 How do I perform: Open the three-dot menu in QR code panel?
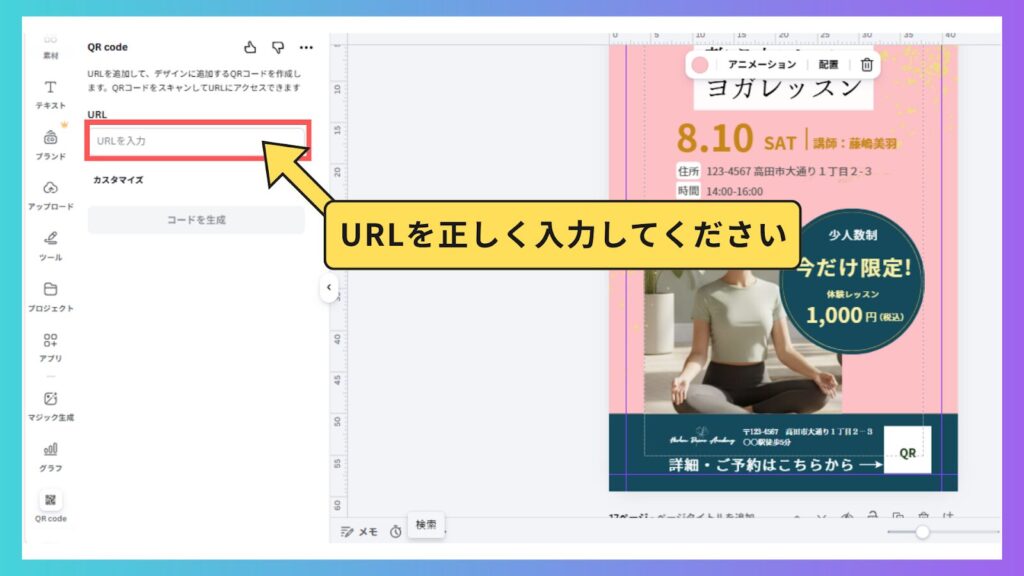[x=306, y=47]
